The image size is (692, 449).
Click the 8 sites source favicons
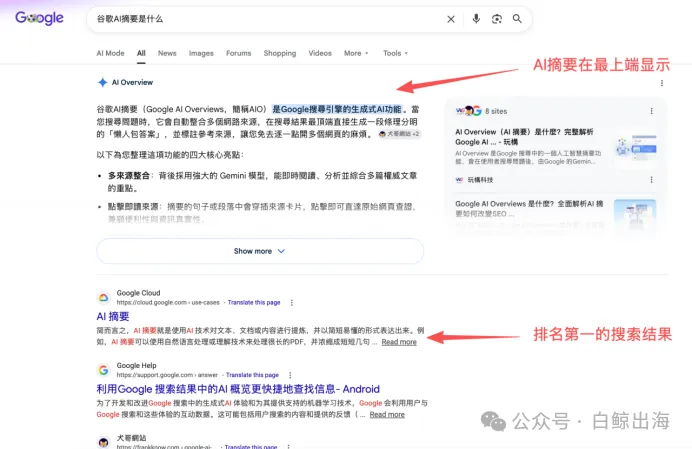point(468,111)
